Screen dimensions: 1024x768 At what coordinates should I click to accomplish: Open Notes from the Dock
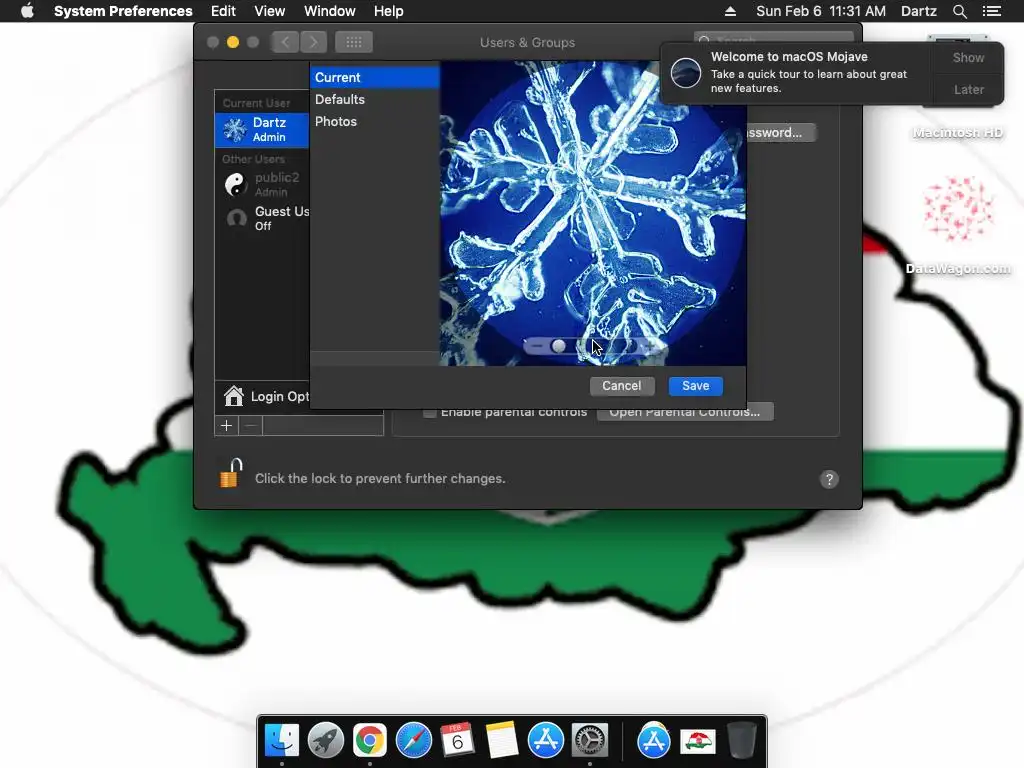pos(502,741)
